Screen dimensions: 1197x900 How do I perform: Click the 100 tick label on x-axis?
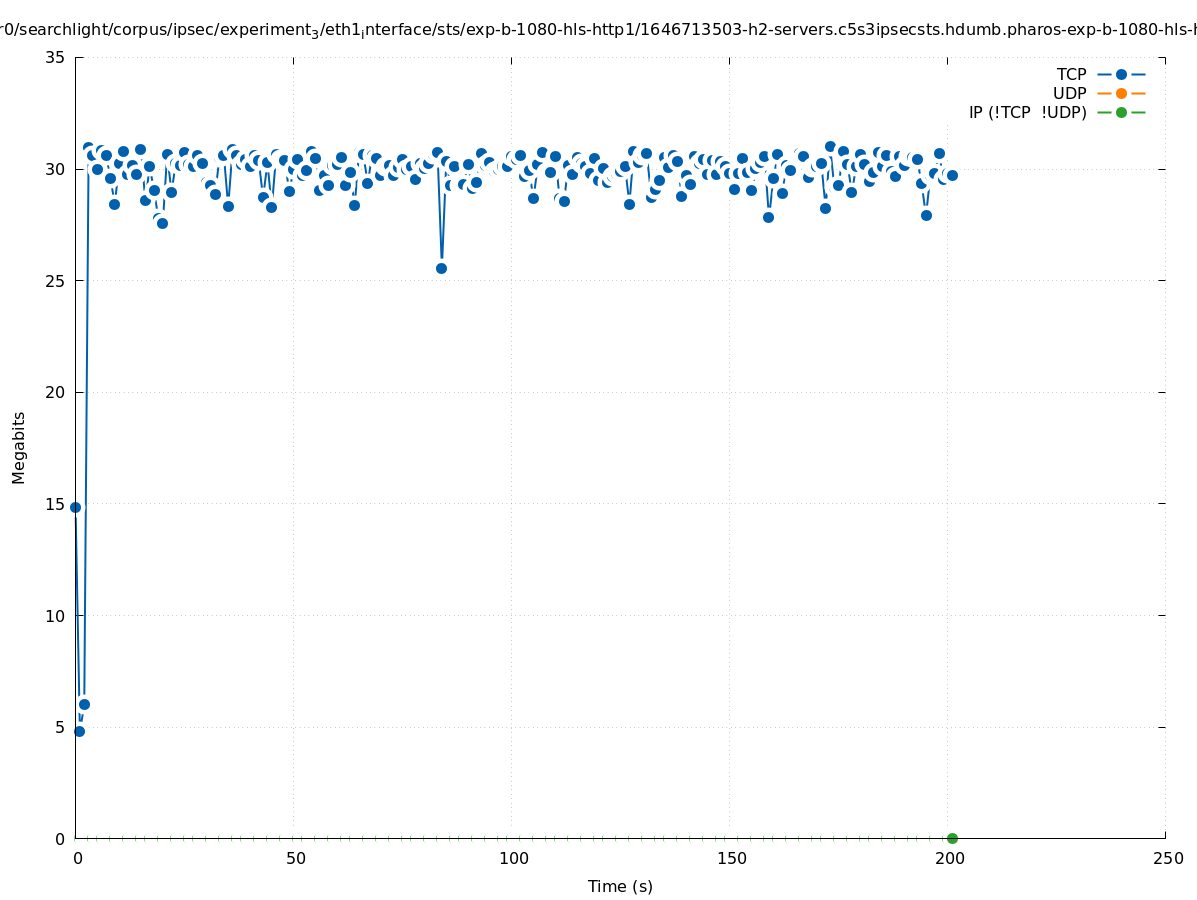[x=513, y=858]
